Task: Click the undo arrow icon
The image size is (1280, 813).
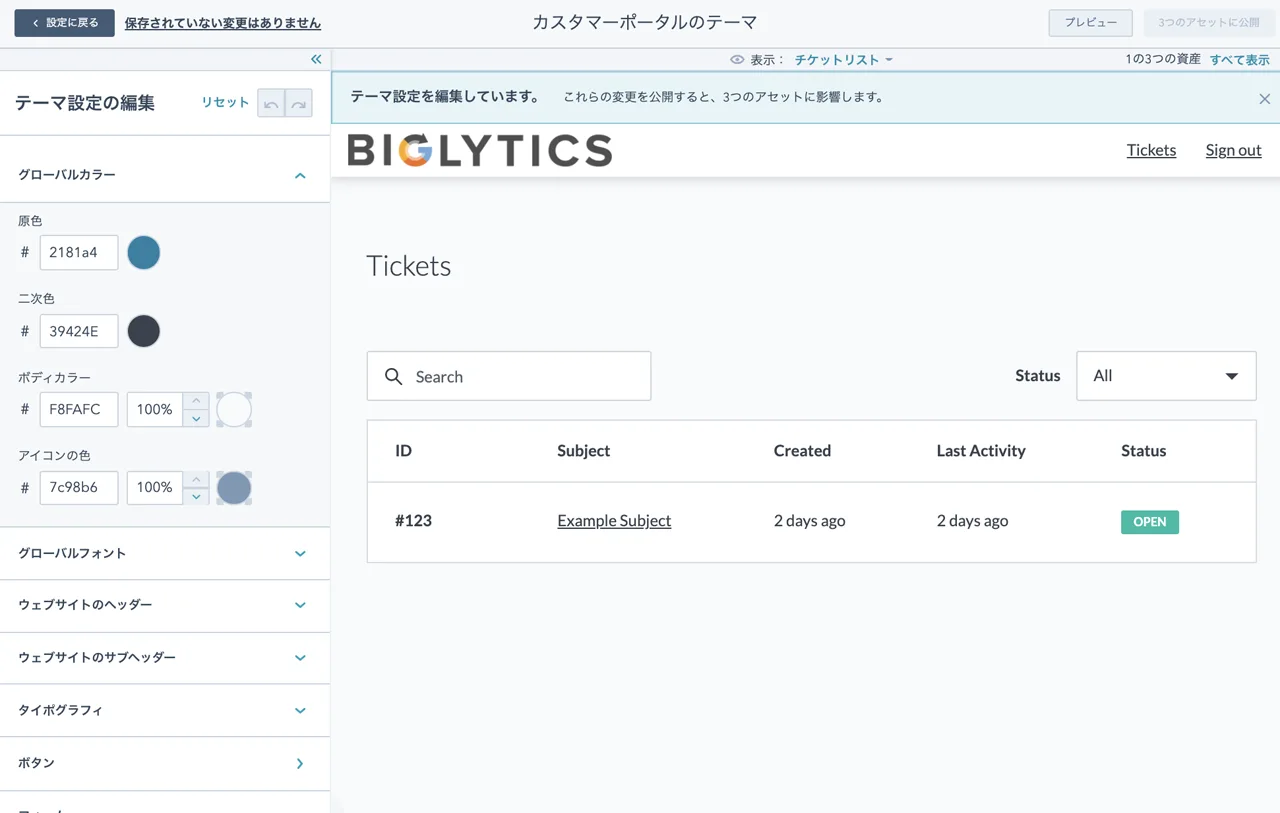Action: [271, 103]
